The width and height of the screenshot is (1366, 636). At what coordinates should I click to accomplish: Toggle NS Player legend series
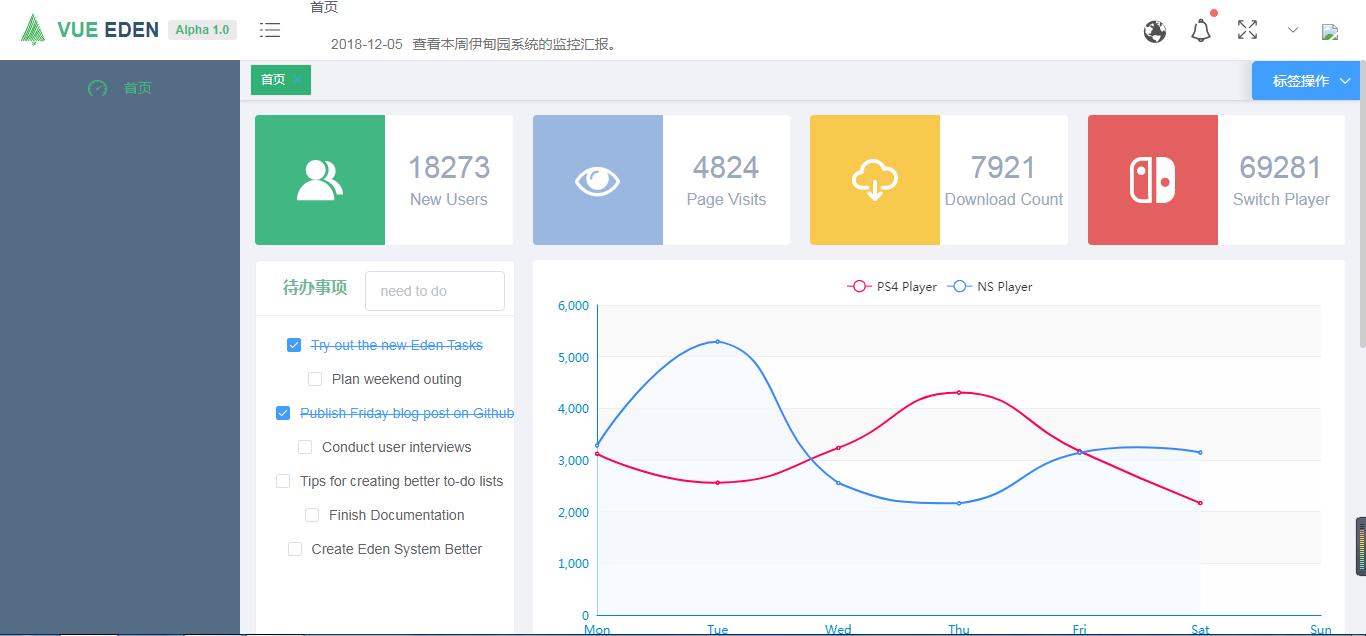tap(990, 287)
